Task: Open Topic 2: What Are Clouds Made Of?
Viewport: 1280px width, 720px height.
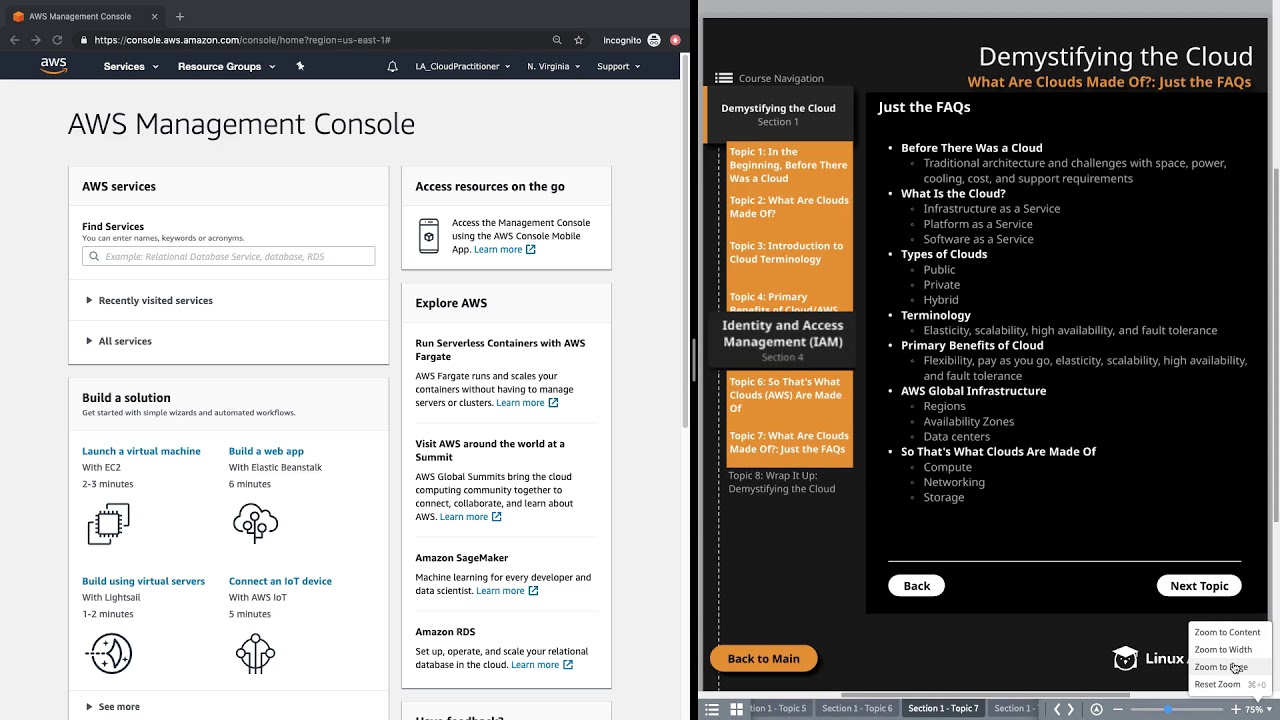Action: point(789,207)
